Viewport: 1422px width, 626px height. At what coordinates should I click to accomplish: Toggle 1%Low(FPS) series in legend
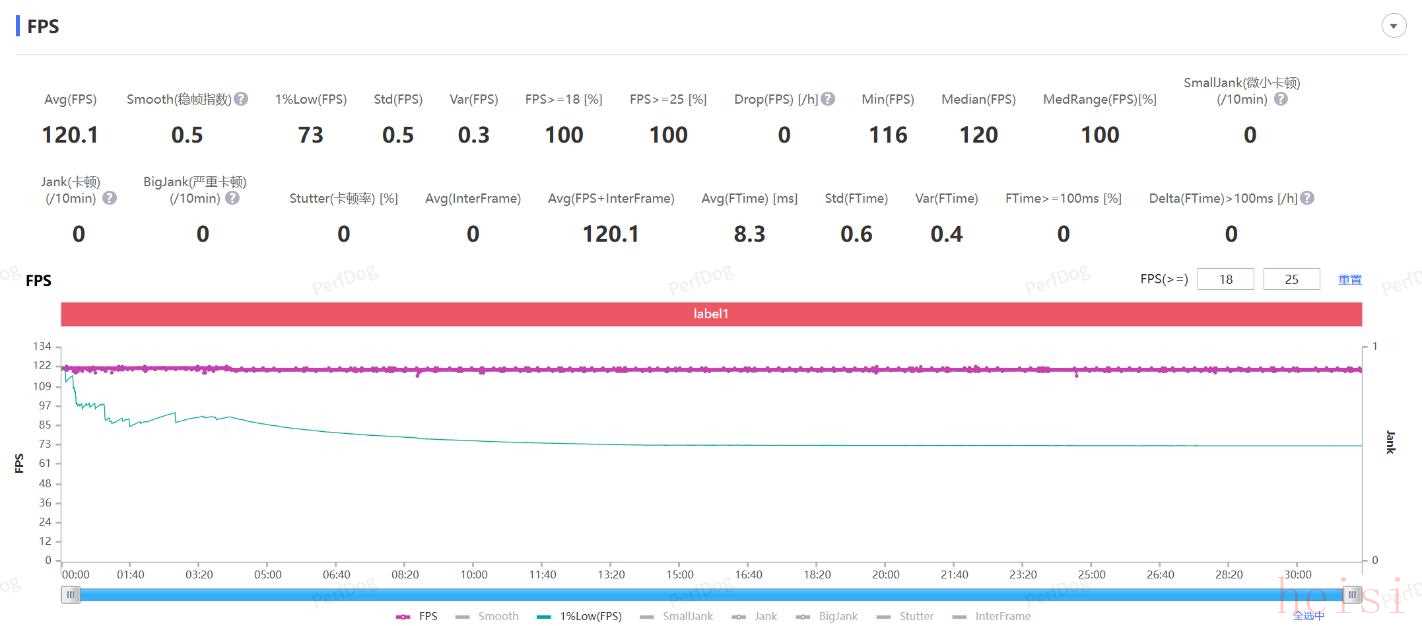pos(579,616)
